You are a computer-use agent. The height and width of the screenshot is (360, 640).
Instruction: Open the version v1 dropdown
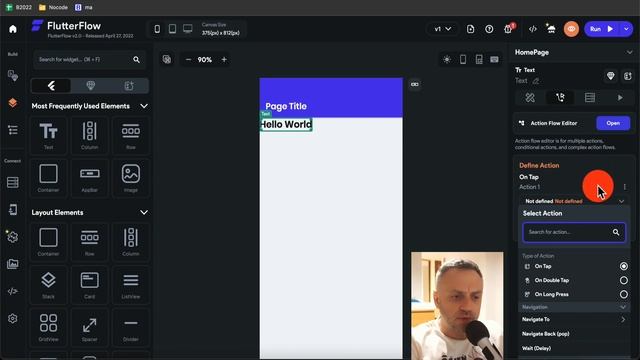pyautogui.click(x=443, y=29)
